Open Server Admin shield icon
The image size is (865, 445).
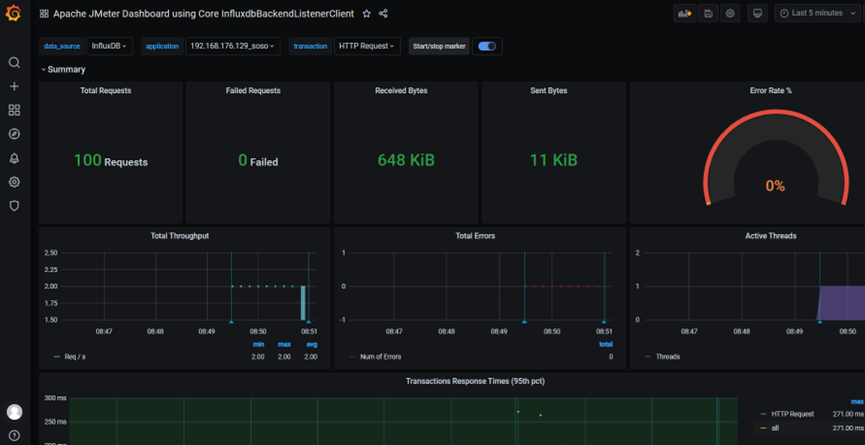coord(14,206)
